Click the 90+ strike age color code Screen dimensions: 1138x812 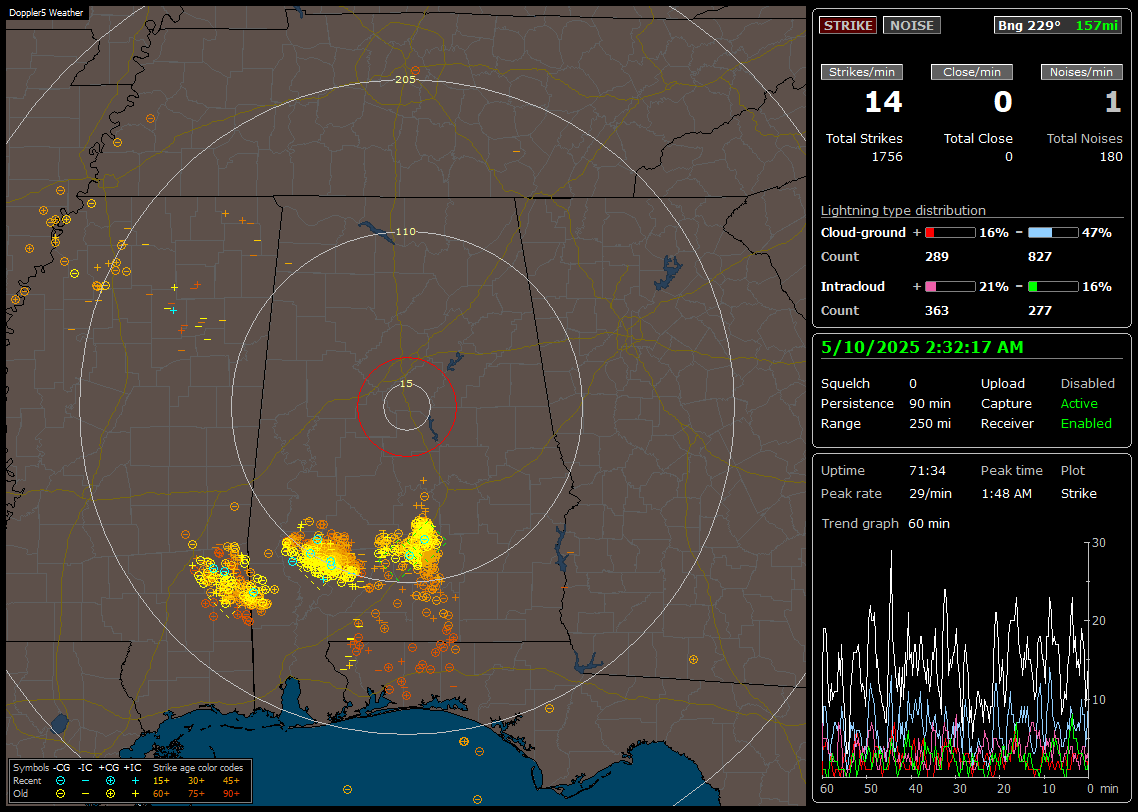[x=232, y=794]
